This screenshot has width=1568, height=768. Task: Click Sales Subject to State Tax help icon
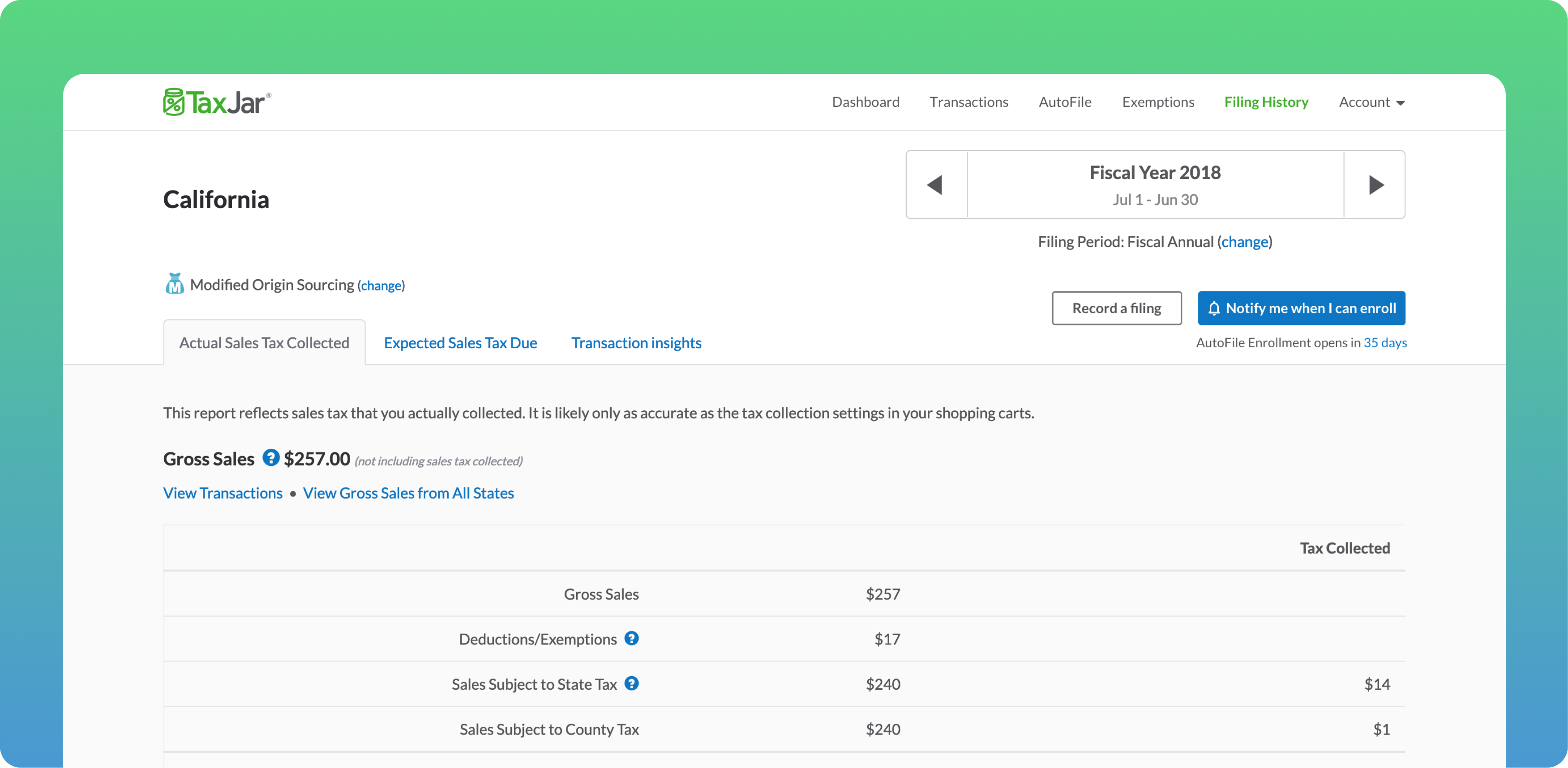click(631, 683)
